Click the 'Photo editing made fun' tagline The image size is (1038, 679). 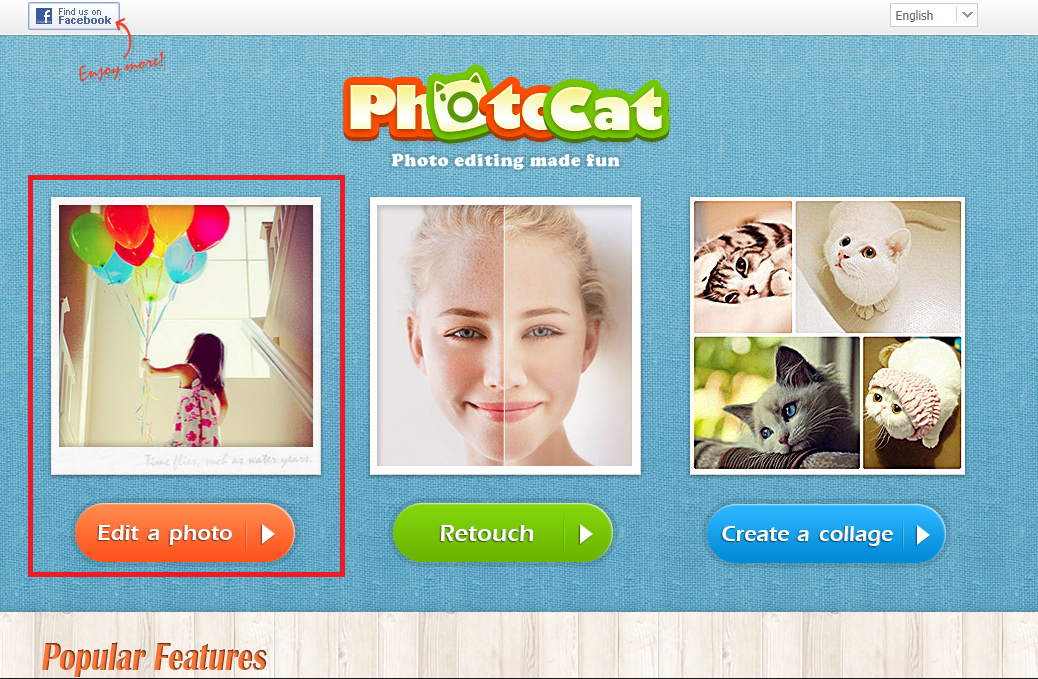click(505, 160)
